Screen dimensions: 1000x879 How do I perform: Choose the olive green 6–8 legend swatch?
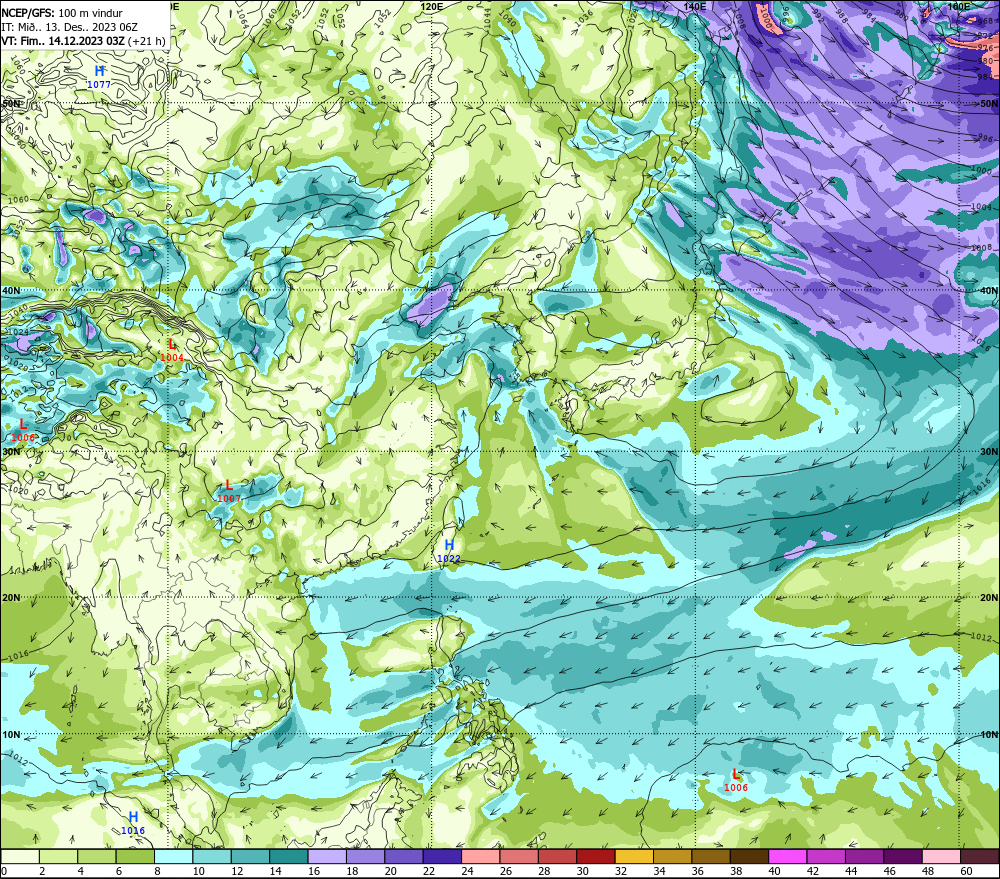[x=135, y=856]
